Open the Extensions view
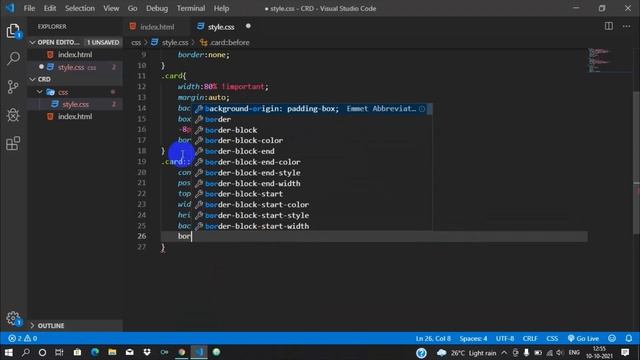The width and height of the screenshot is (640, 360). coord(13,143)
